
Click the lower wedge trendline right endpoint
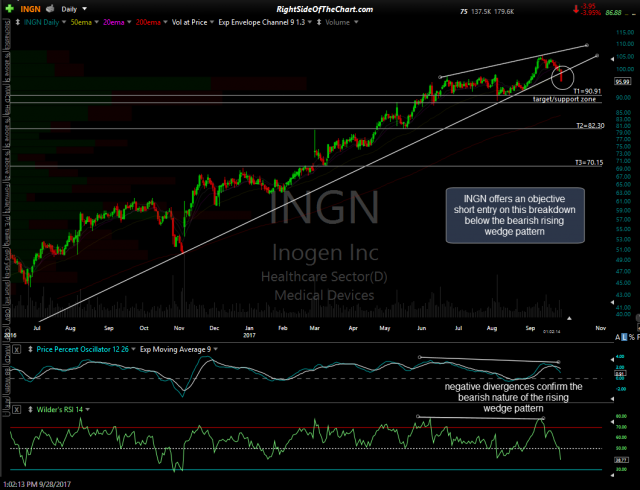pyautogui.click(x=597, y=56)
